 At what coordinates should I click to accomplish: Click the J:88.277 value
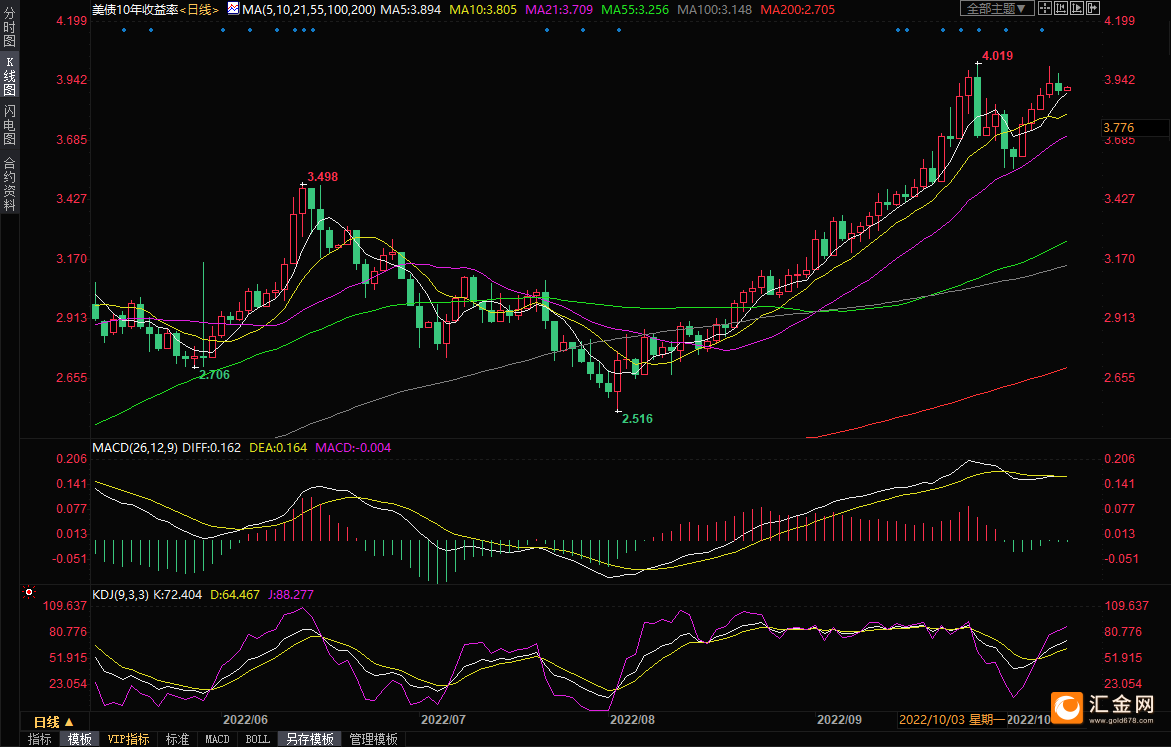pos(291,595)
